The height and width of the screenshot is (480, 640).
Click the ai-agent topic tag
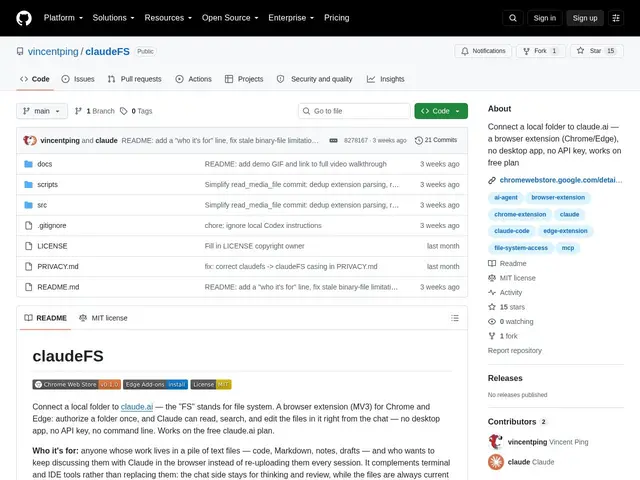pos(506,198)
